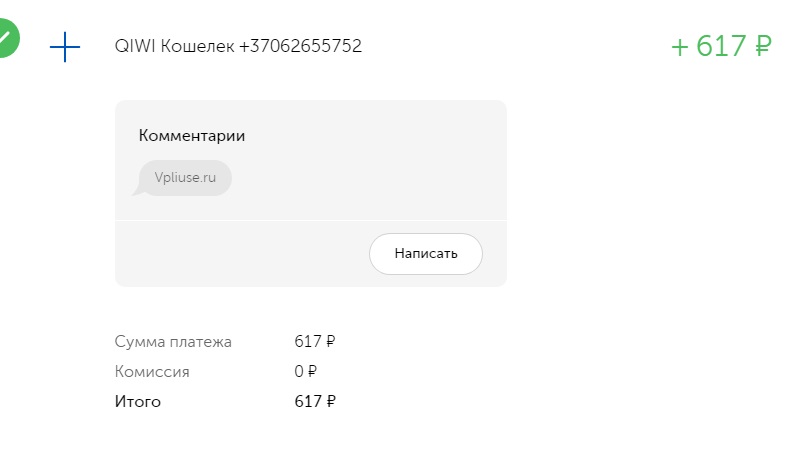Click the green checkmark status icon
The height and width of the screenshot is (458, 797).
click(x=7, y=38)
